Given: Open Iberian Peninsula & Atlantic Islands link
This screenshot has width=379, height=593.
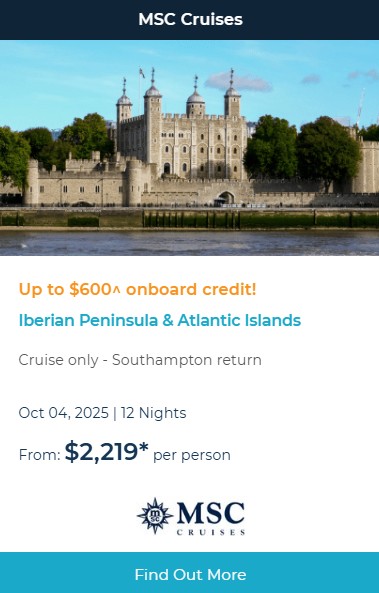Looking at the screenshot, I should [x=160, y=320].
